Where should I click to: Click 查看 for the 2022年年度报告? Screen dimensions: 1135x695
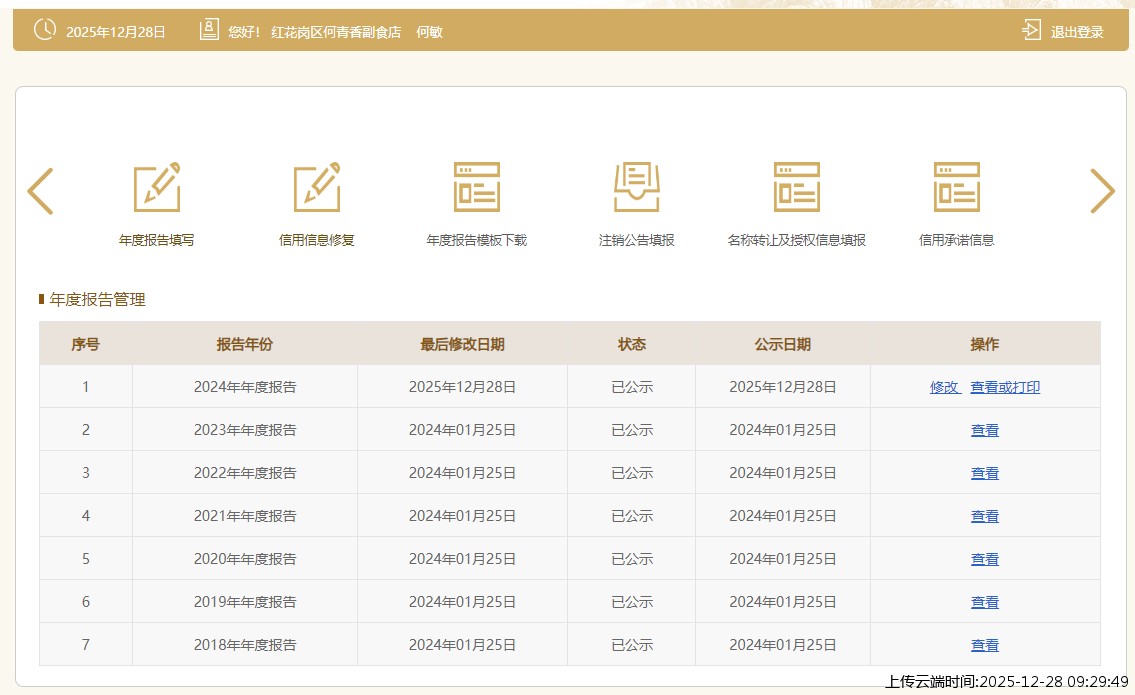pos(985,473)
